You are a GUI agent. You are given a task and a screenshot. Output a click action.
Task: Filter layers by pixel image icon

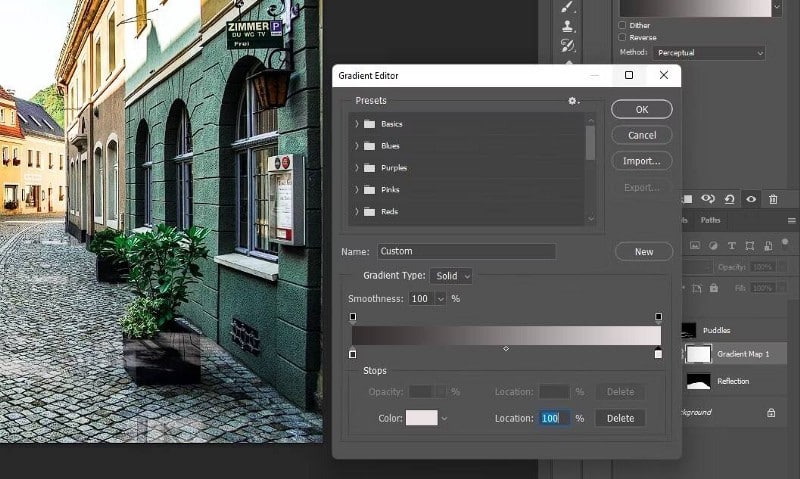click(695, 246)
